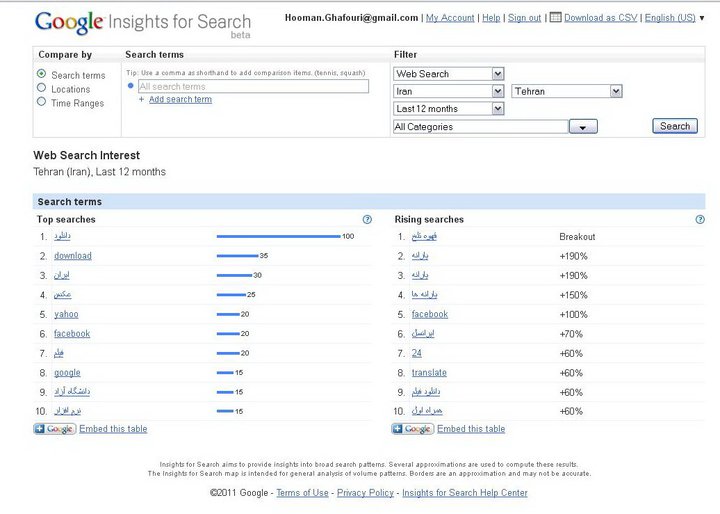Expand the All Categories dropdown arrow
Image resolution: width=720 pixels, height=514 pixels.
[x=583, y=127]
